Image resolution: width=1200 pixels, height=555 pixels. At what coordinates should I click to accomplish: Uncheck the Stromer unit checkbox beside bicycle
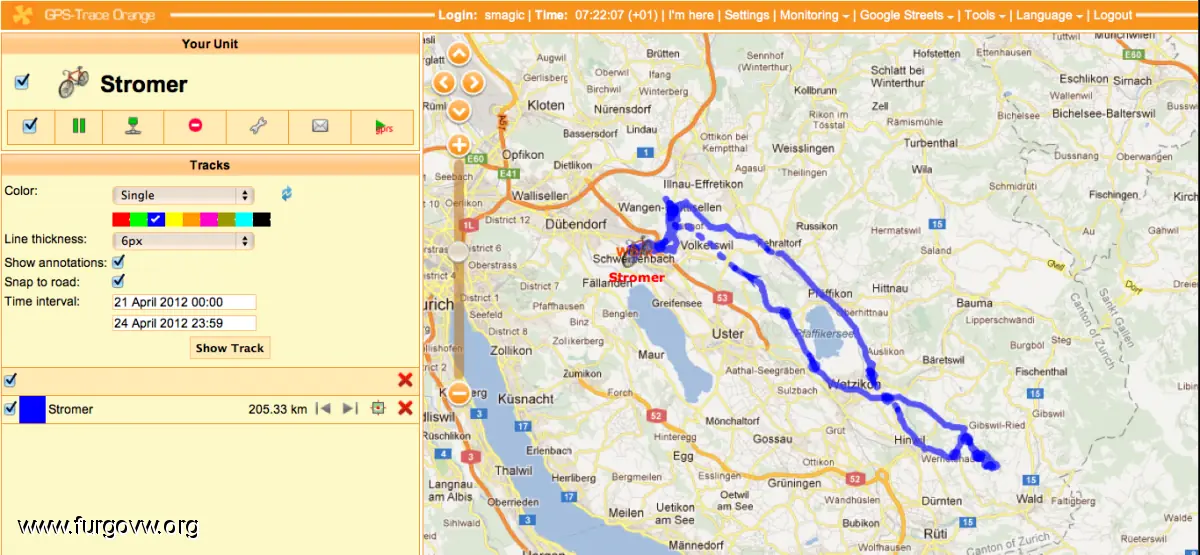coord(23,81)
